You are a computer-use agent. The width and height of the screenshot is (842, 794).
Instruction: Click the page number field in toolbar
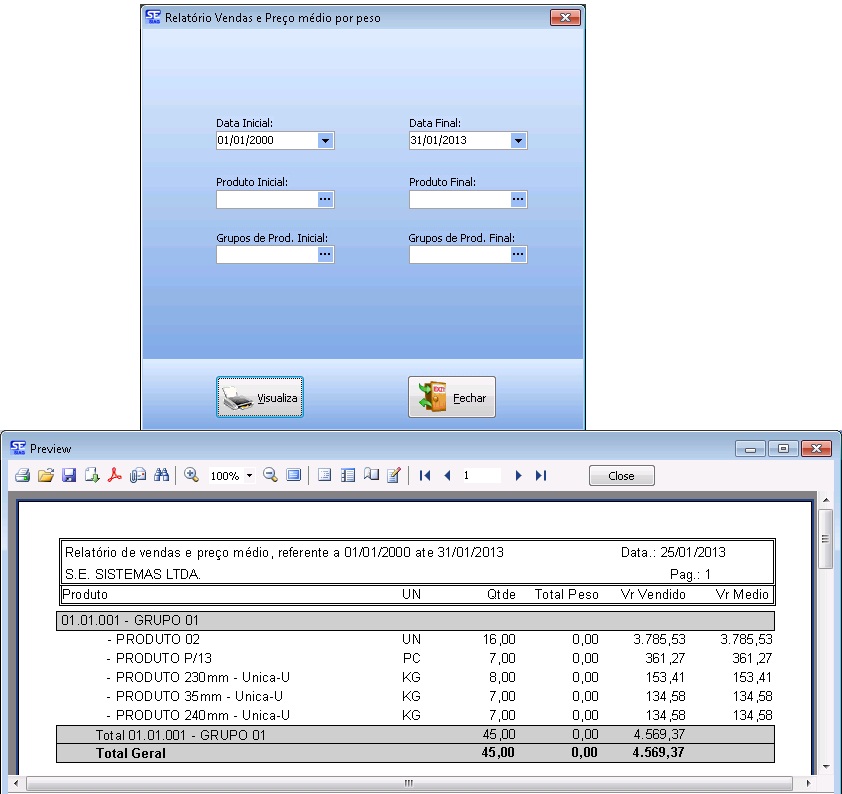[x=480, y=476]
